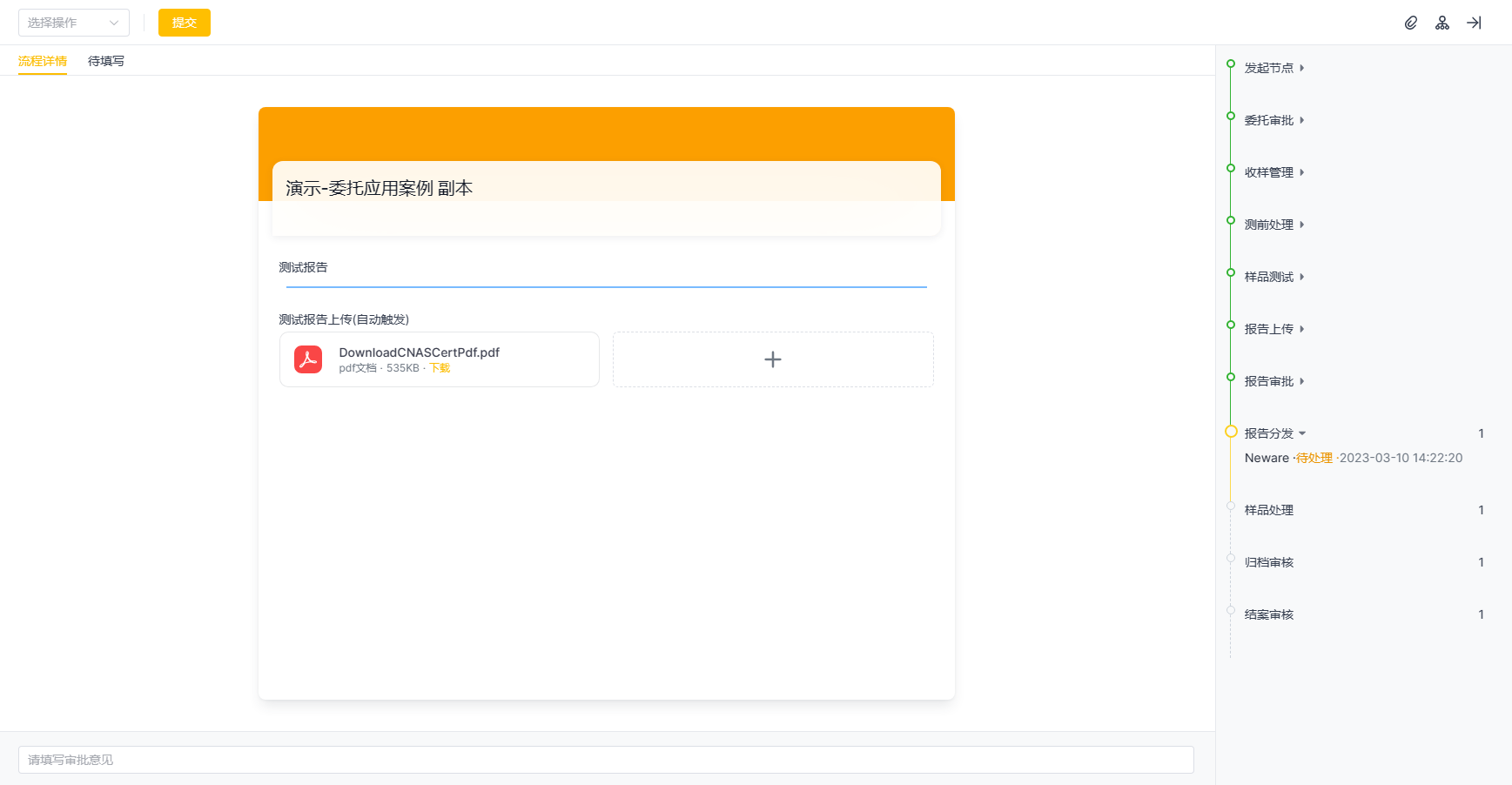Image resolution: width=1512 pixels, height=785 pixels.
Task: Click the 测试报告 section heading
Action: click(x=303, y=267)
